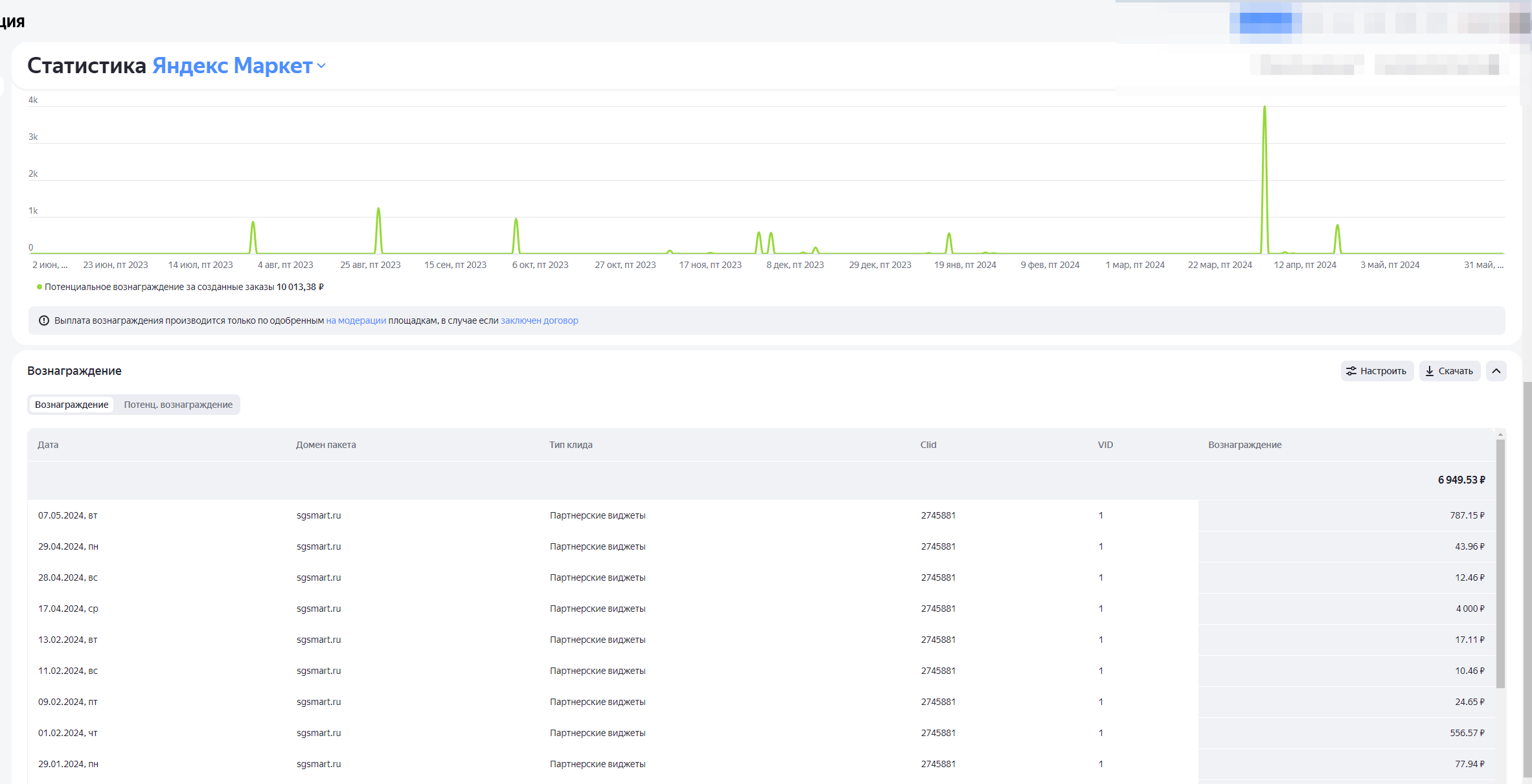1532x784 pixels.
Task: Click the 19 янв, пт 2024 axis label
Action: pyautogui.click(x=965, y=265)
